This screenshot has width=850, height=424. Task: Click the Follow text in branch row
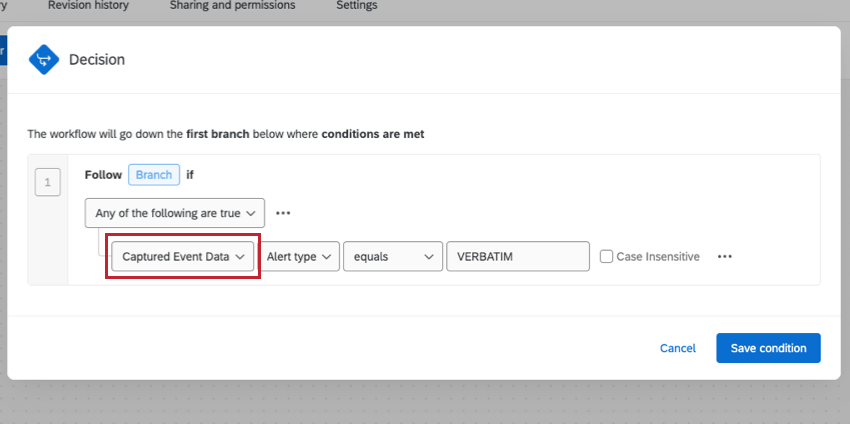103,175
